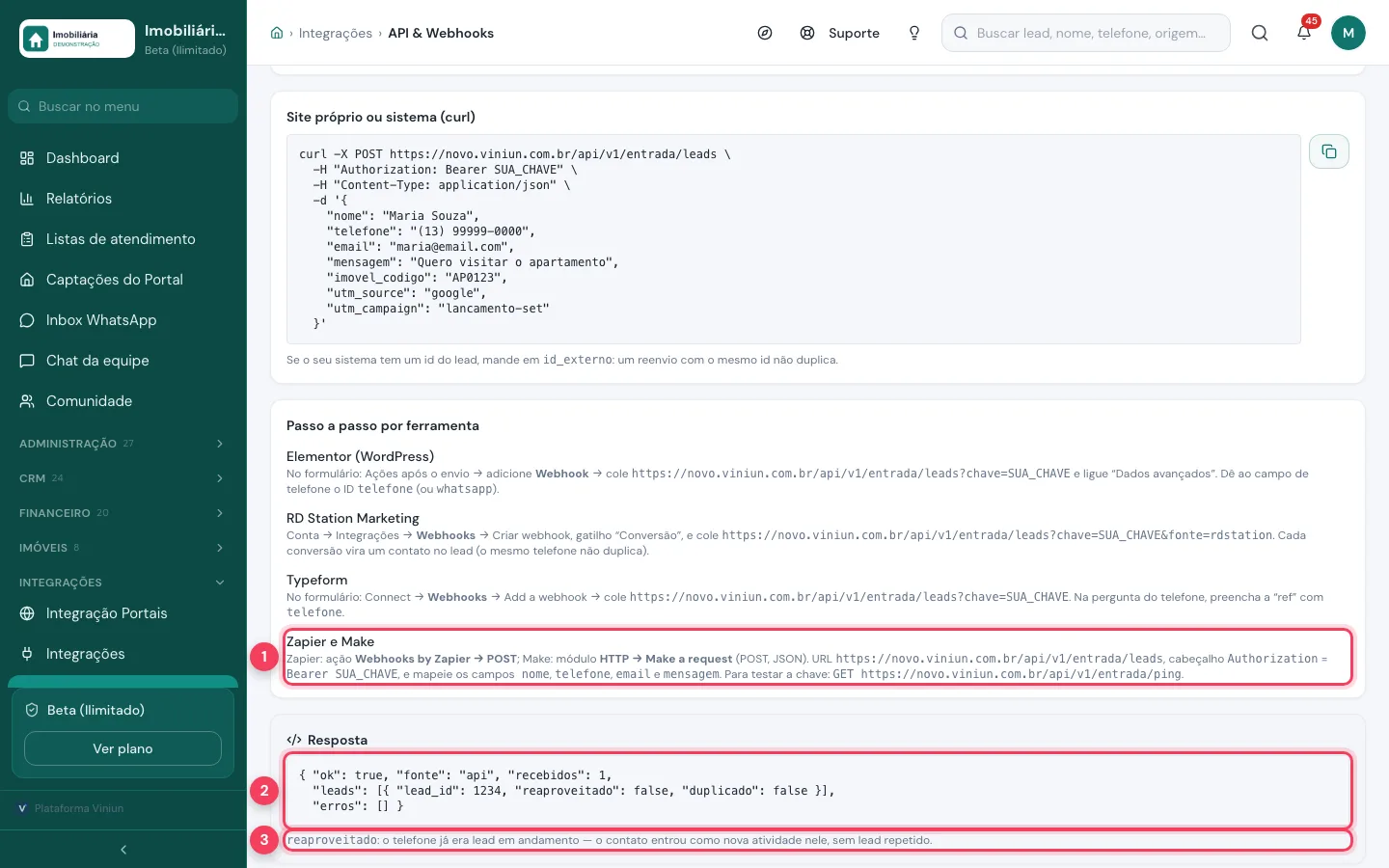This screenshot has height=868, width=1389.
Task: Click Plataforma Viniun footer link
Action: pos(79,808)
